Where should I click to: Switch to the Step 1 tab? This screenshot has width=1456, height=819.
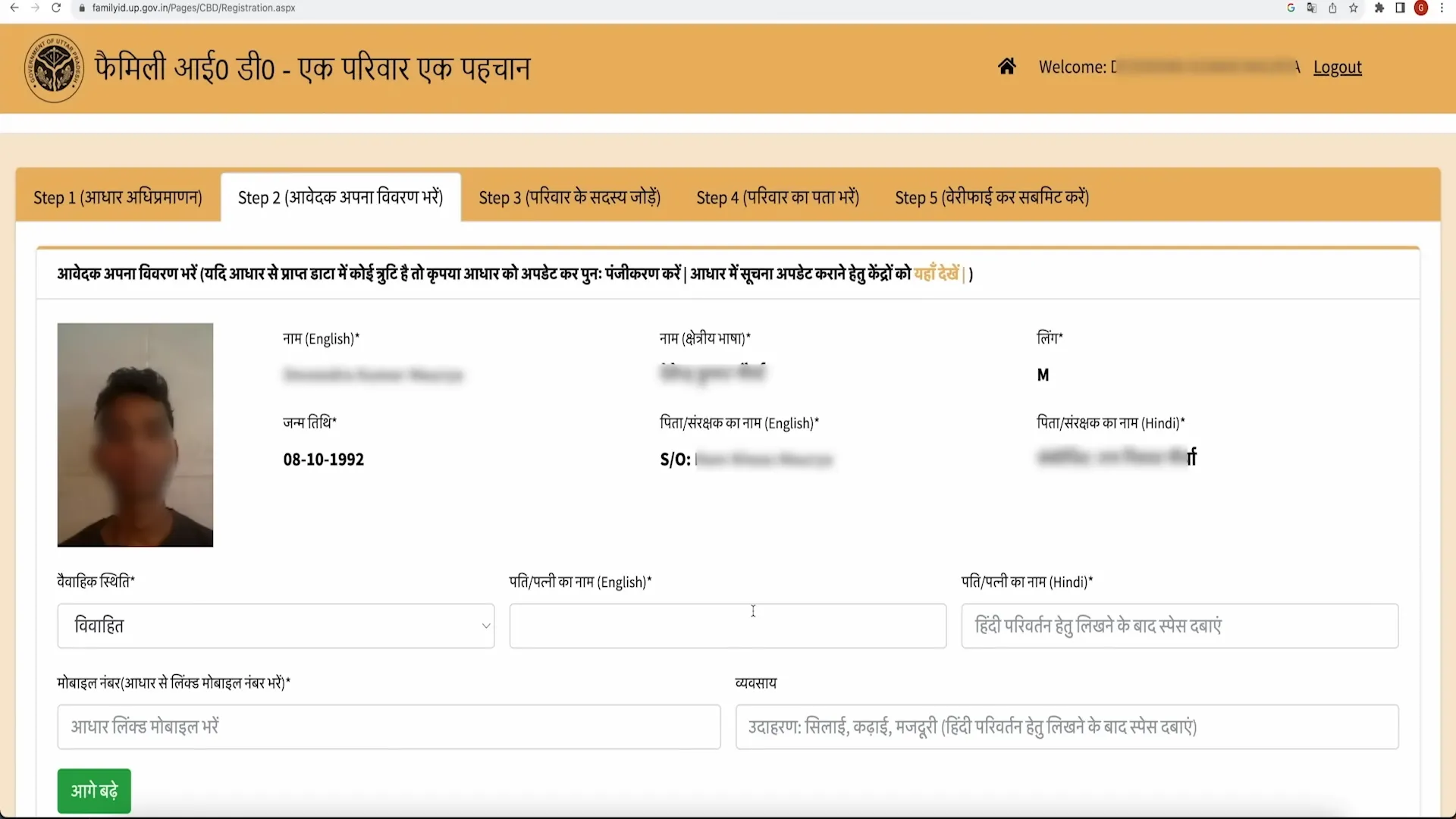[x=117, y=197]
